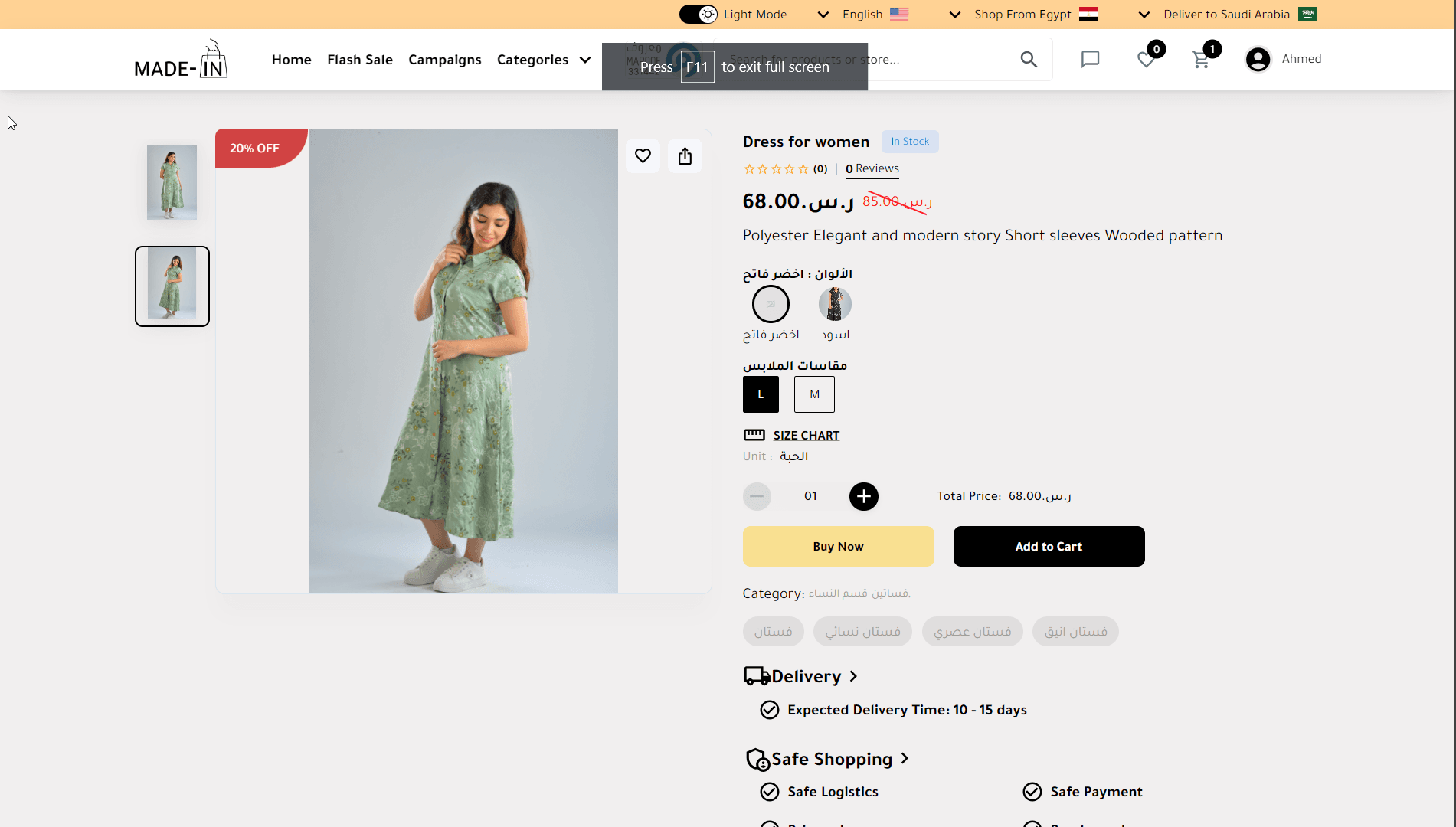Add dress to favorites on image
Image resolution: width=1456 pixels, height=827 pixels.
[x=643, y=156]
